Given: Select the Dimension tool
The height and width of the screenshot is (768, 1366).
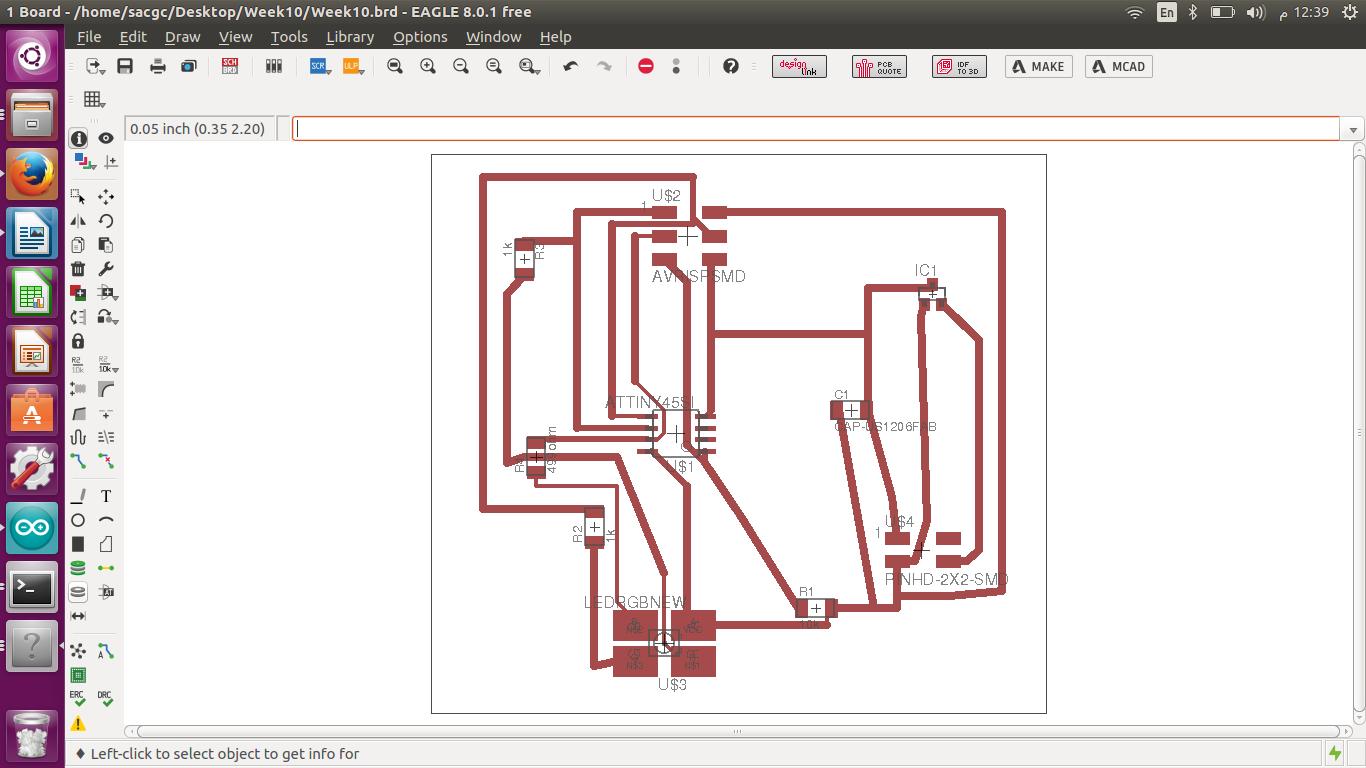Looking at the screenshot, I should [x=78, y=616].
